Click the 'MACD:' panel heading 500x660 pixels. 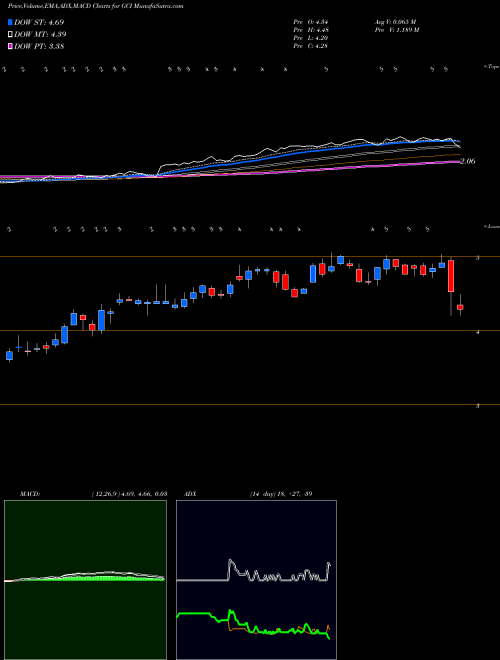coord(29,494)
